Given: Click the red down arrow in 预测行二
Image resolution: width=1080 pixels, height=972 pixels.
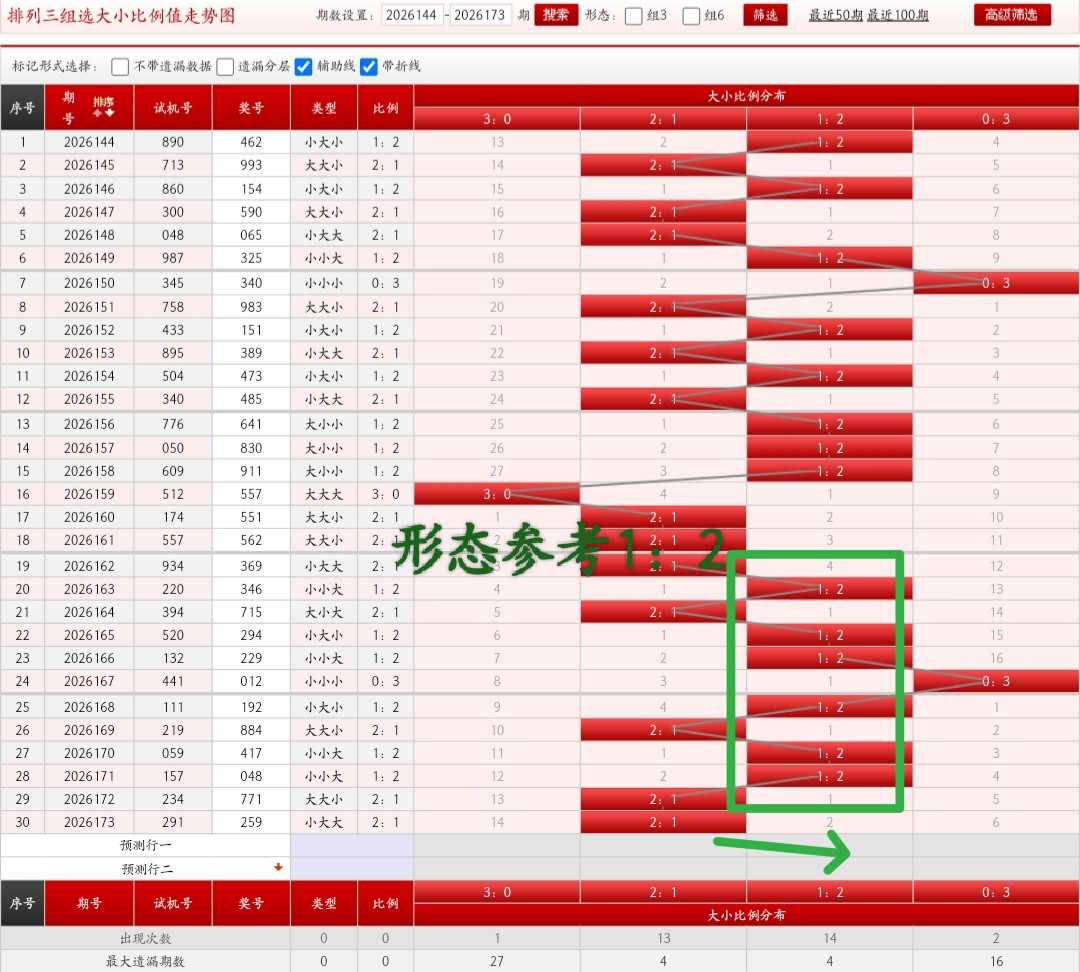Looking at the screenshot, I should (278, 867).
